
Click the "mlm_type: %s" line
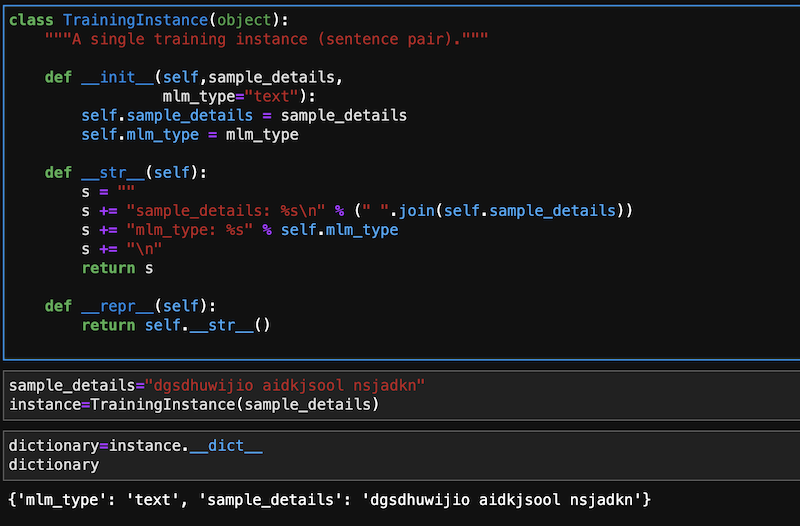coord(240,230)
